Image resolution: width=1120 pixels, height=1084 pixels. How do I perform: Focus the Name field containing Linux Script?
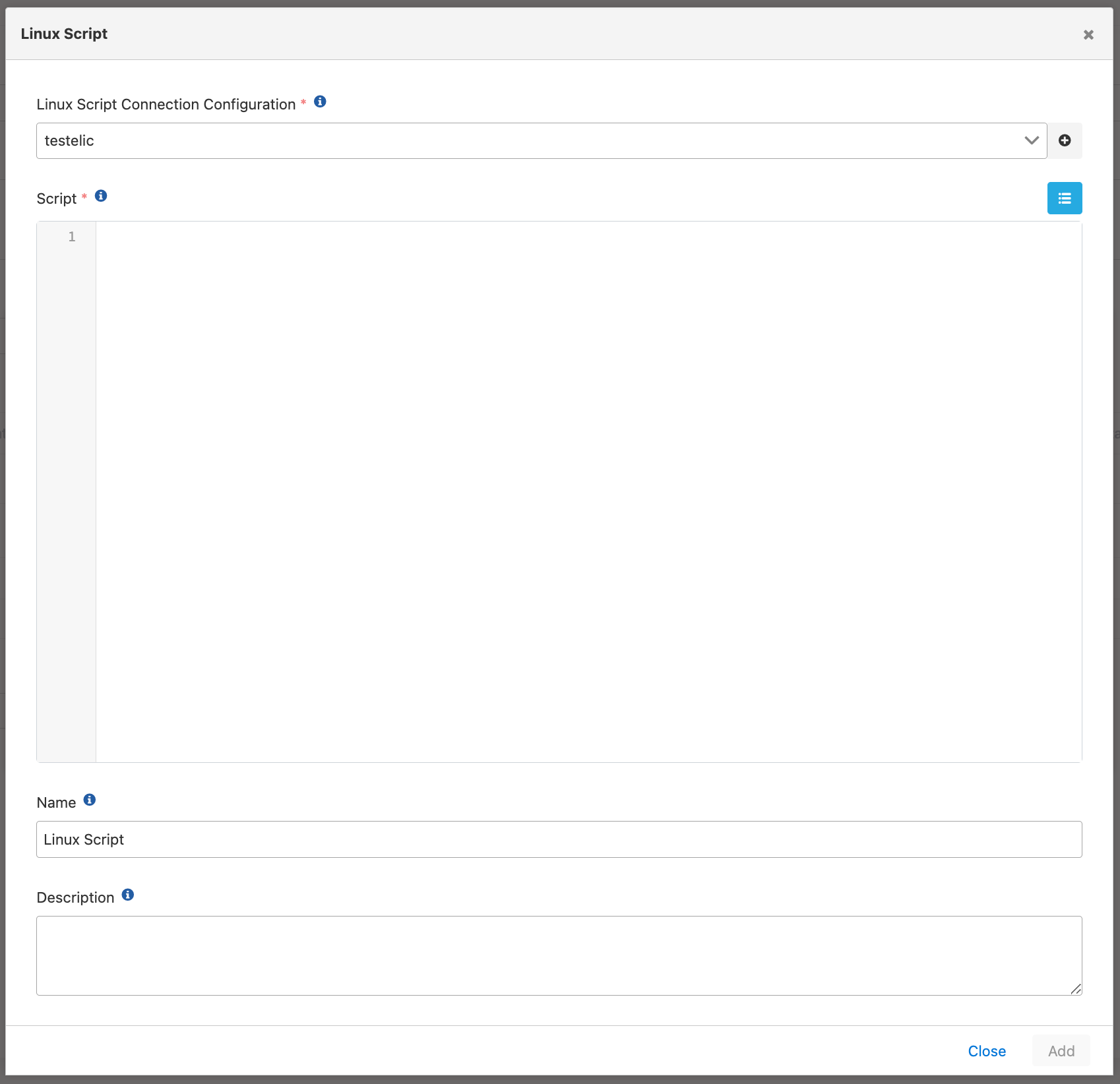[558, 839]
